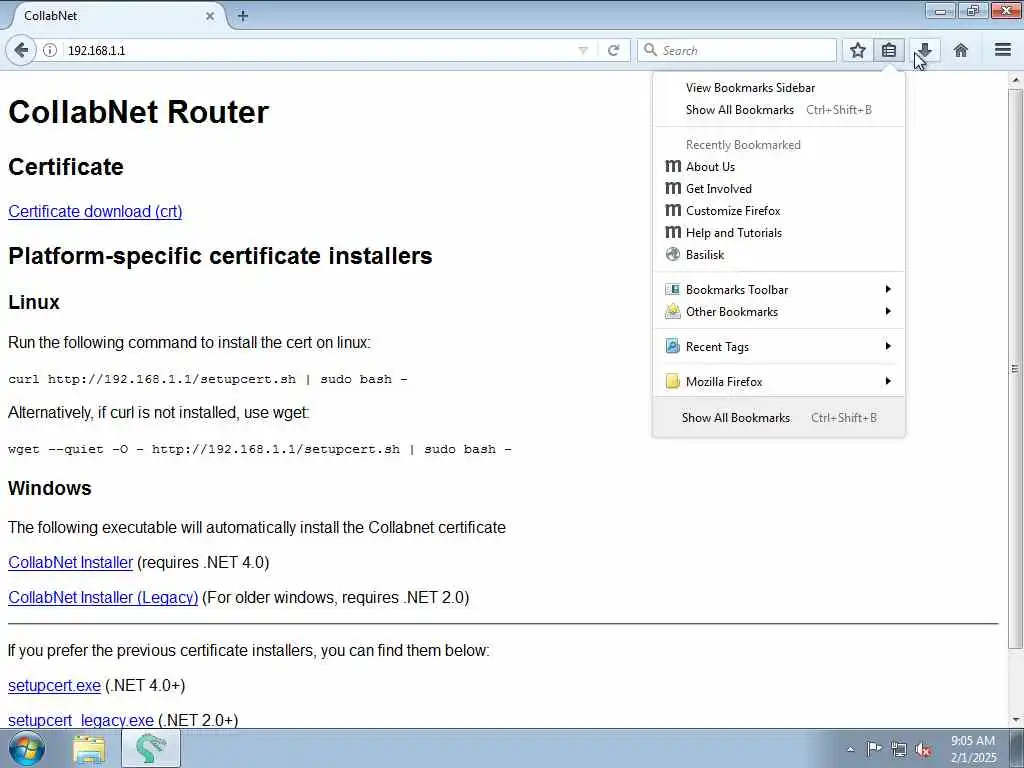
Task: Click the wget --quiet command text
Action: [x=259, y=449]
